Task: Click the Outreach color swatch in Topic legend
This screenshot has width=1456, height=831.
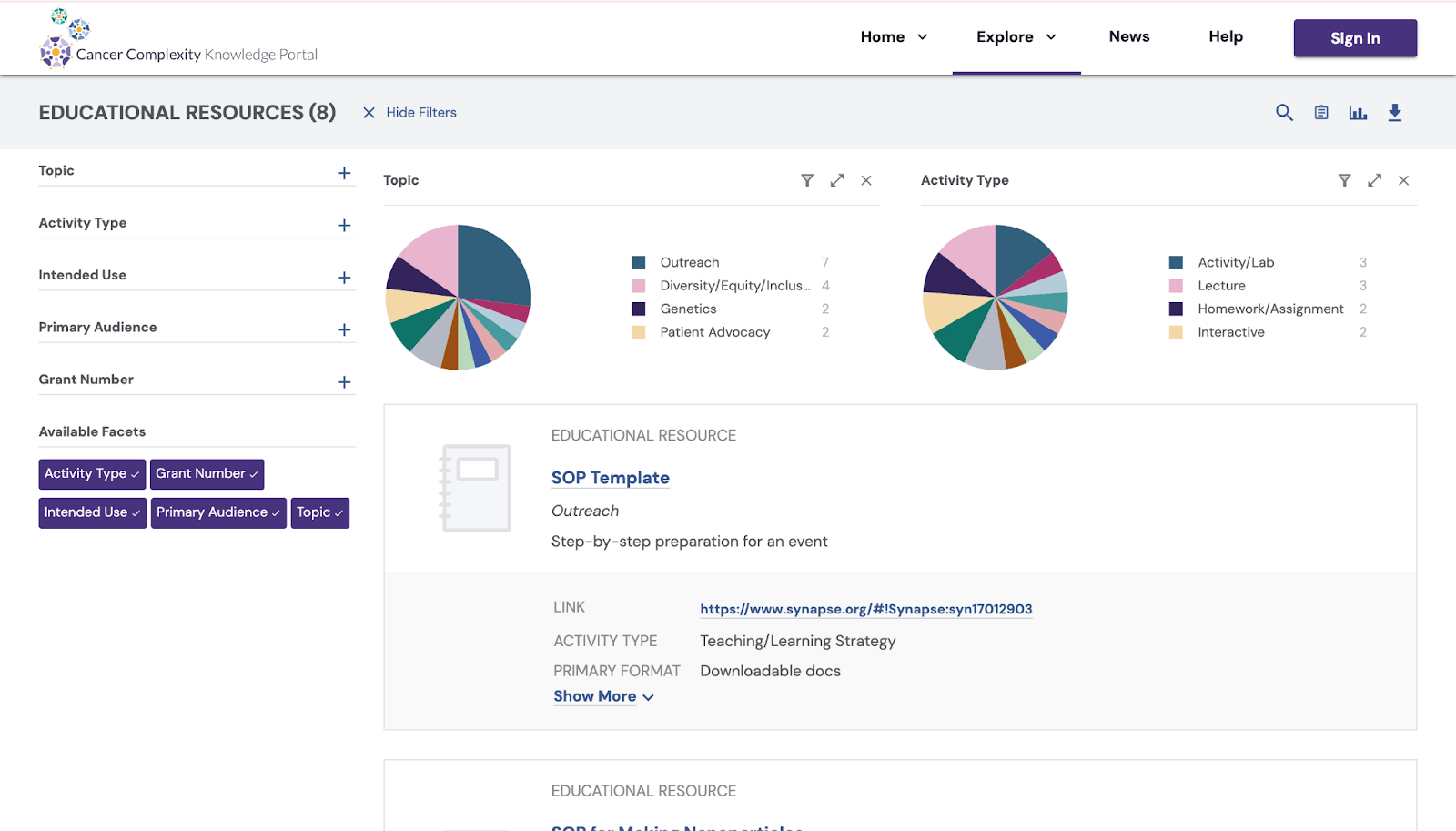Action: [639, 263]
